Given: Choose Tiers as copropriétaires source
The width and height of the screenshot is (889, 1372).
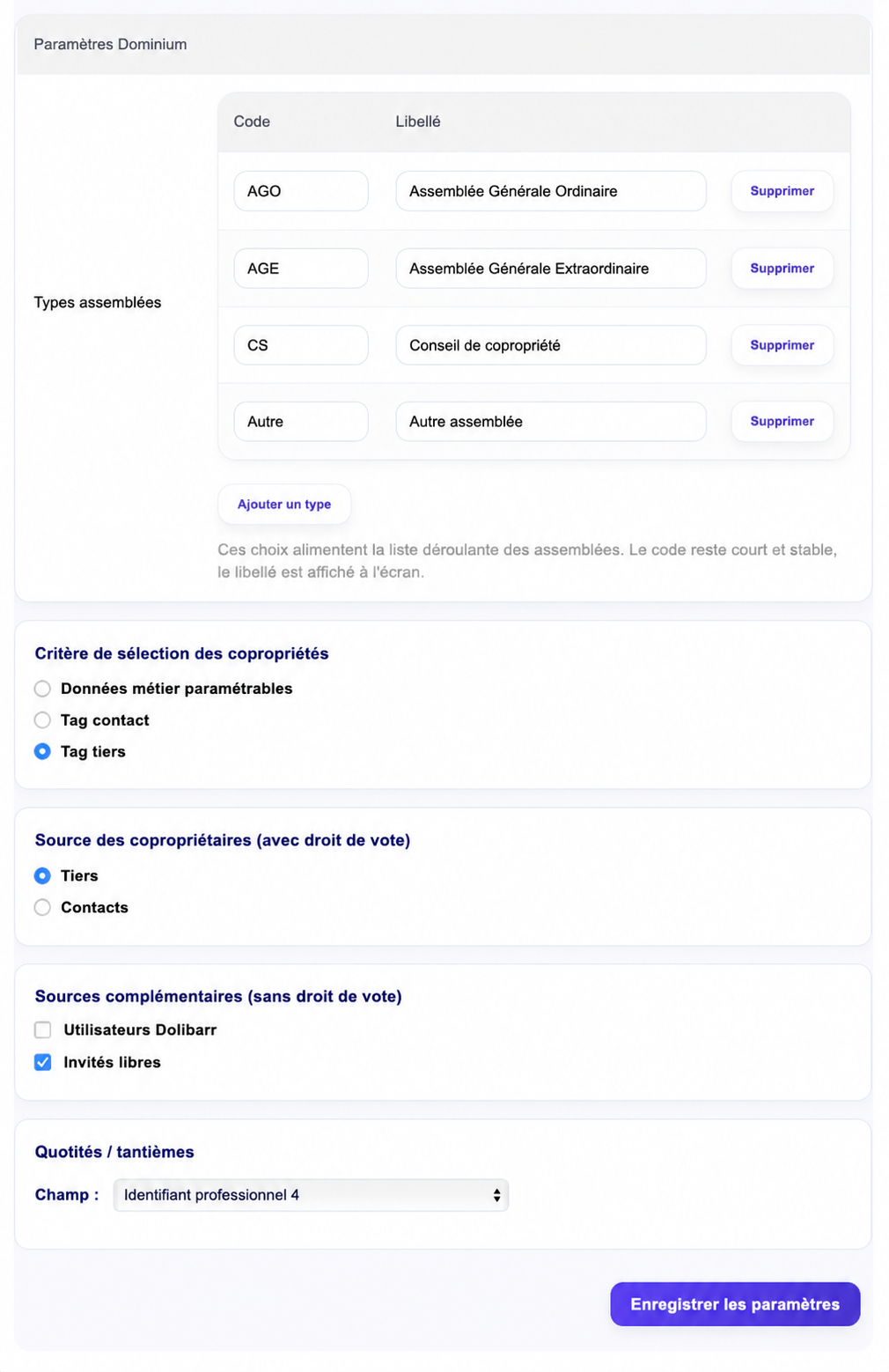Looking at the screenshot, I should 42,876.
